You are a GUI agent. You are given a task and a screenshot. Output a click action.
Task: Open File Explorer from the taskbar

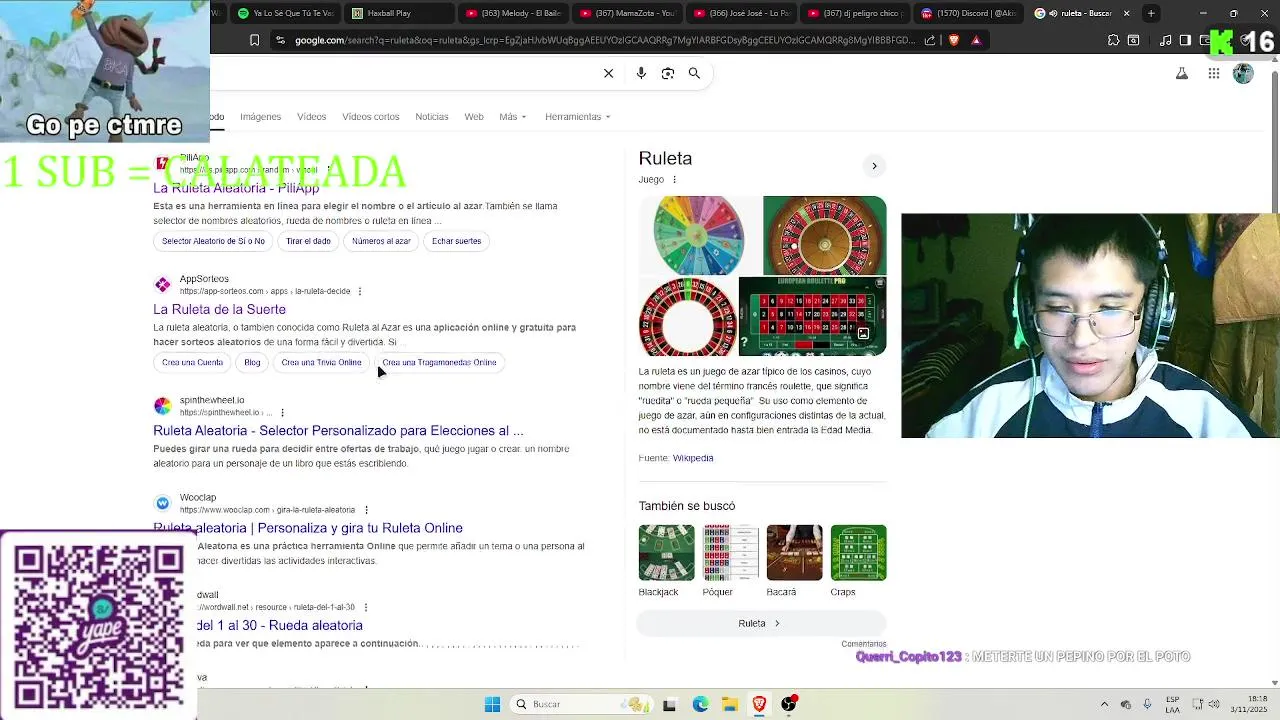pos(730,704)
